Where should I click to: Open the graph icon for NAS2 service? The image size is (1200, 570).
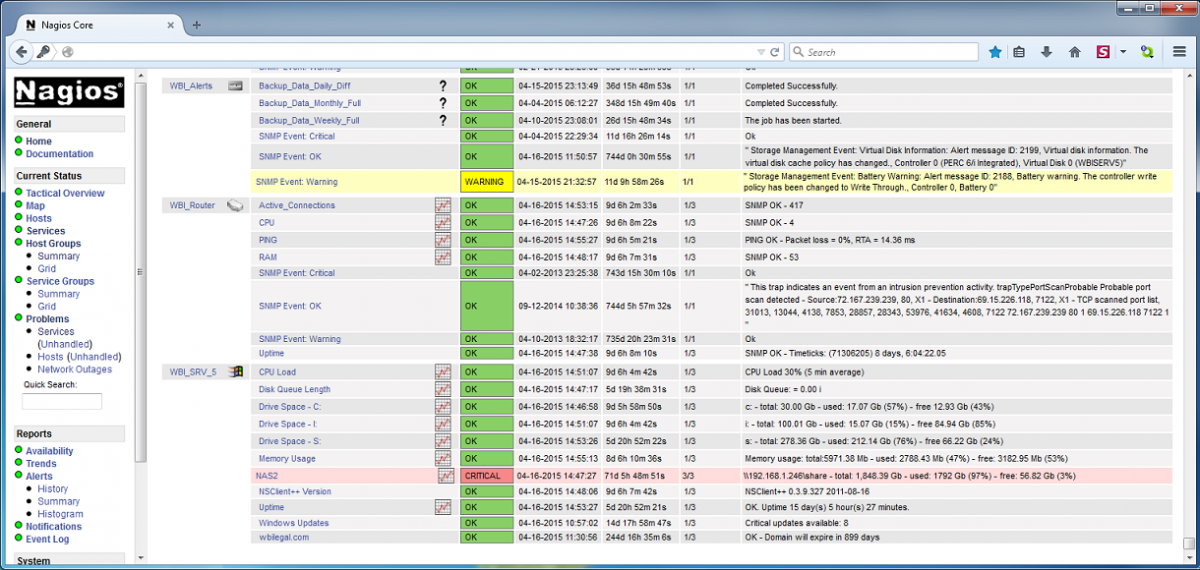pyautogui.click(x=446, y=476)
